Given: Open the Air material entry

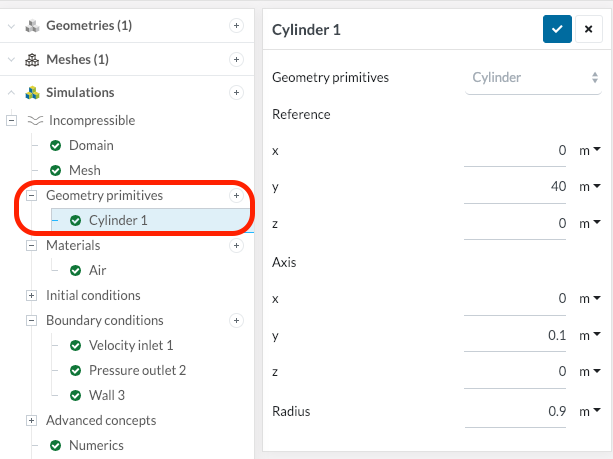Looking at the screenshot, I should (97, 270).
